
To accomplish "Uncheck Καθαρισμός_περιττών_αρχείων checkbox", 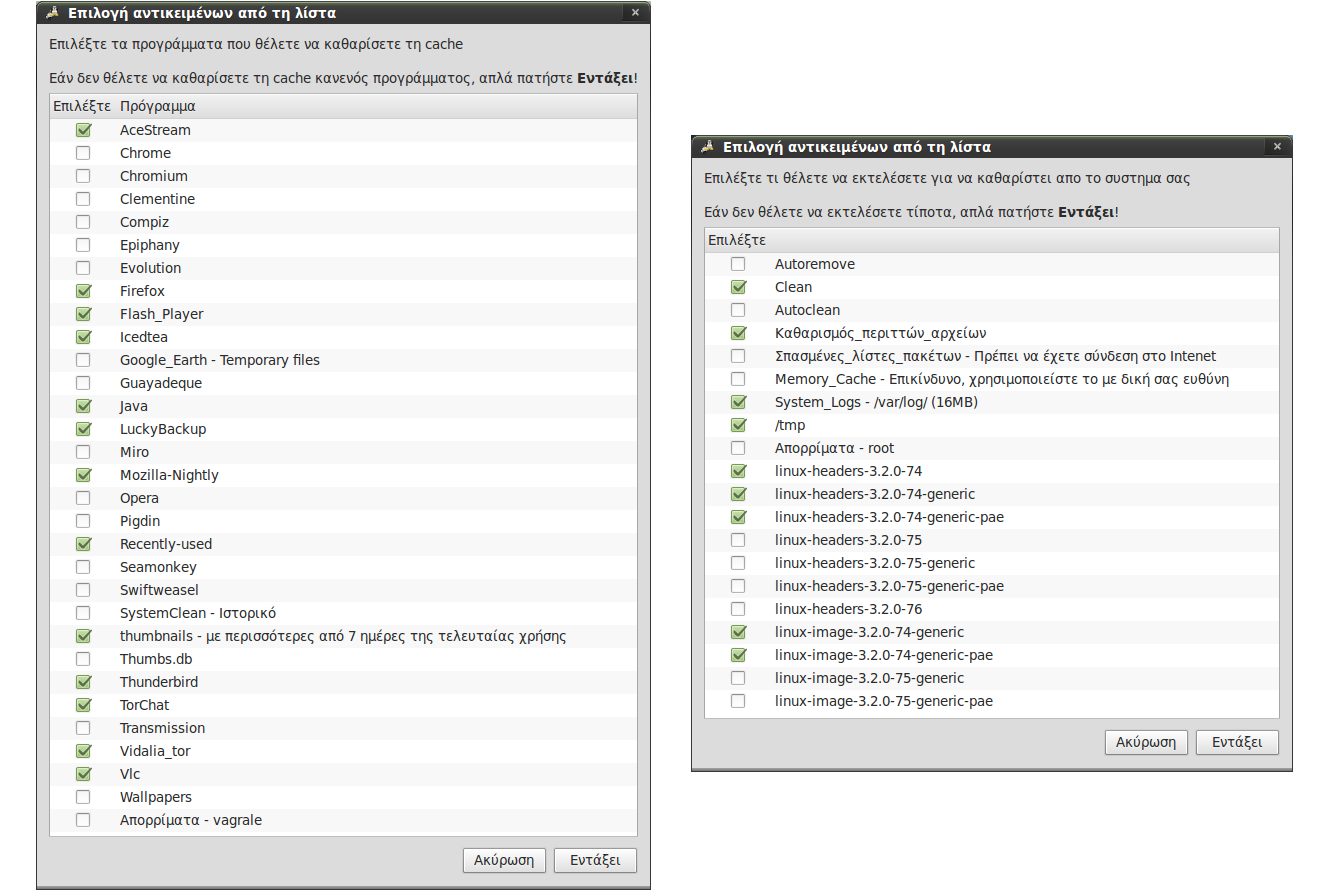I will tap(738, 333).
